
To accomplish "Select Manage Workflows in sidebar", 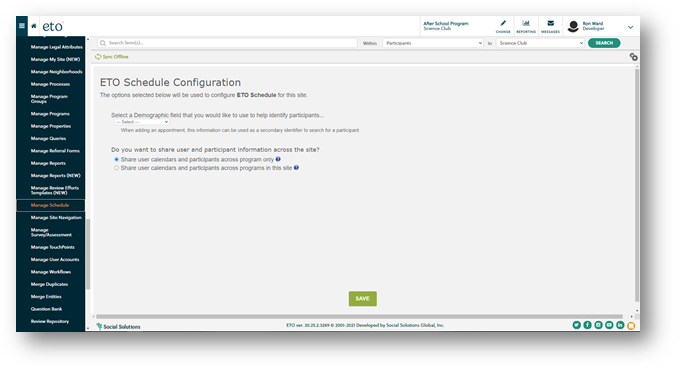I will tap(51, 272).
